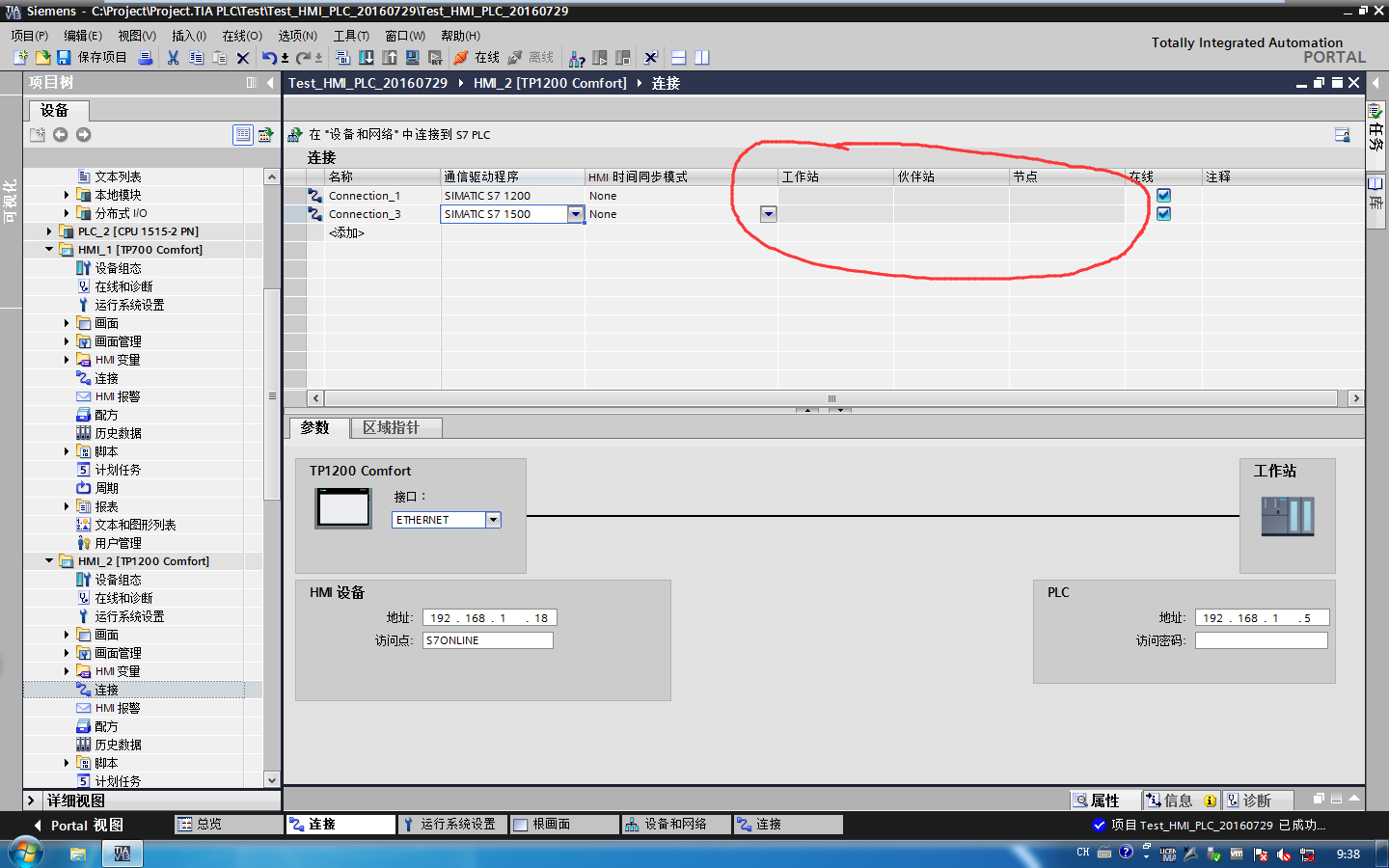Image resolution: width=1389 pixels, height=868 pixels.
Task: Click the horizontal scrollbar of connections table
Action: 831,398
